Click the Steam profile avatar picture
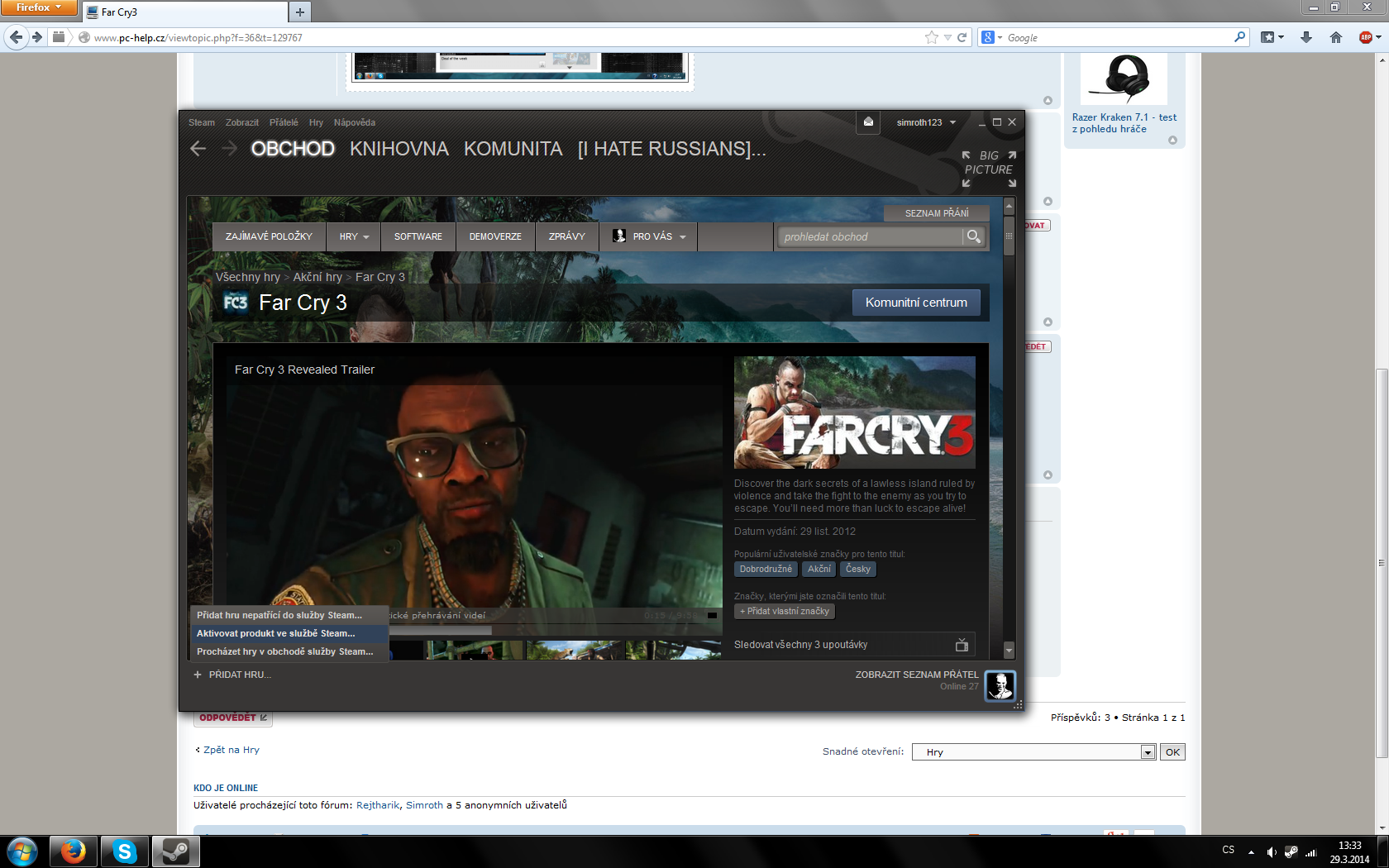 1000,686
